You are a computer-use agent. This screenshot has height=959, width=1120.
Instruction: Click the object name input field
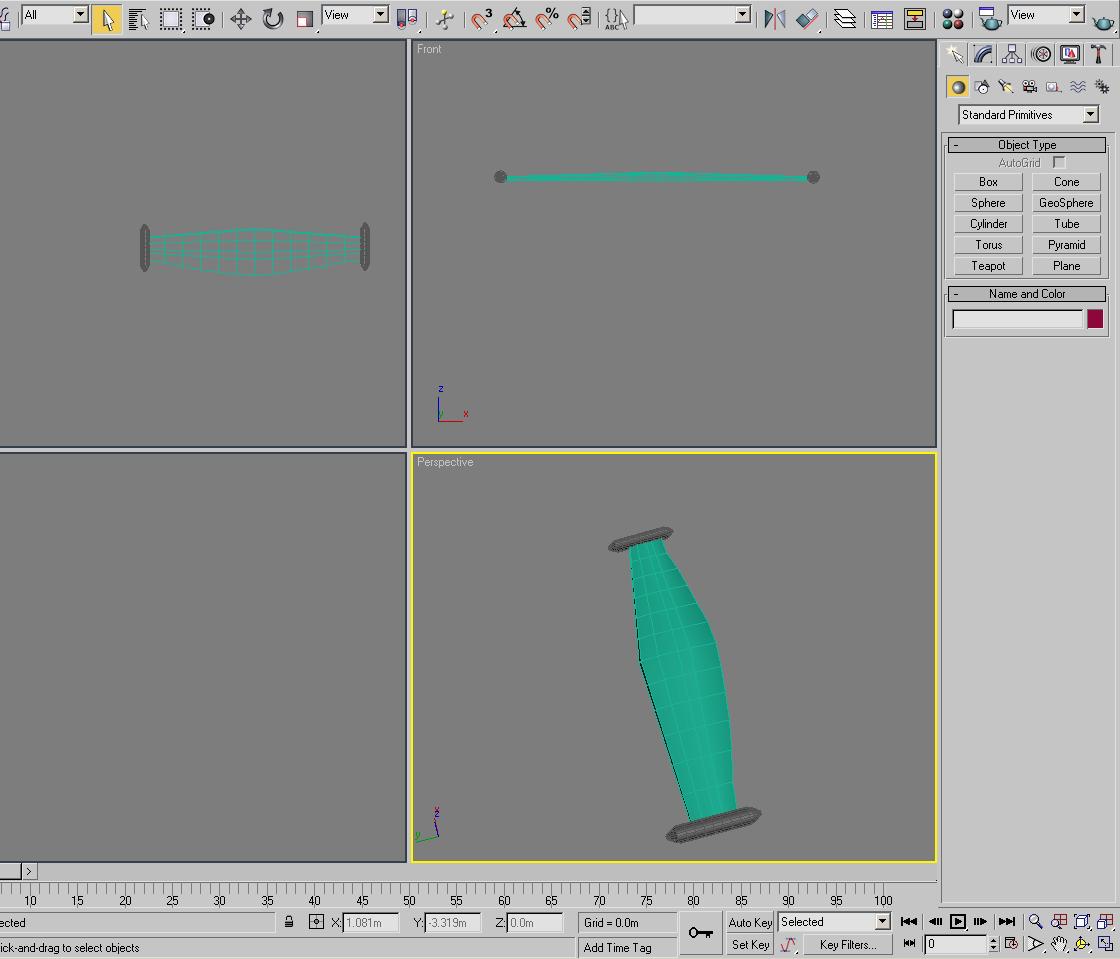(1017, 319)
